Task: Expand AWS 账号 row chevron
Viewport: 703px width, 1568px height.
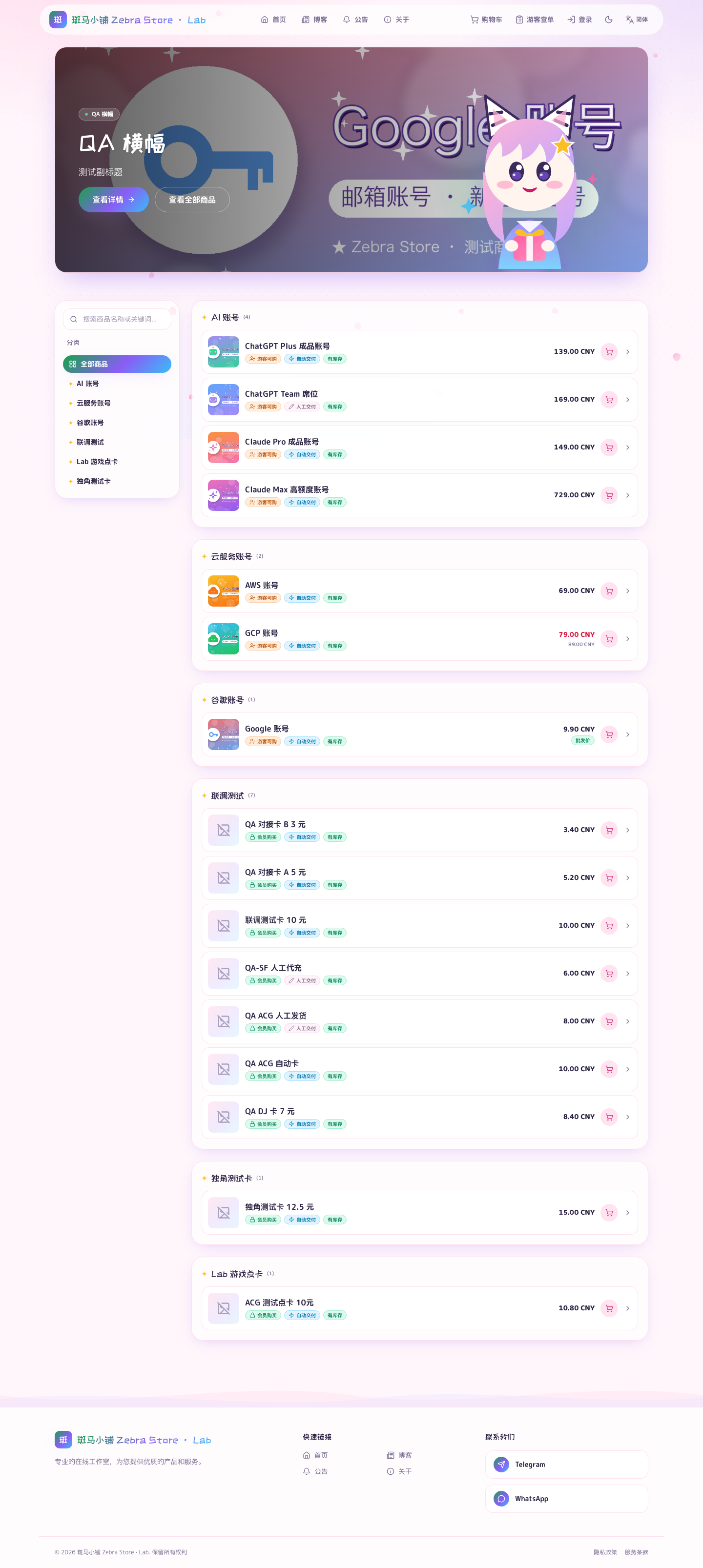Action: (x=627, y=591)
